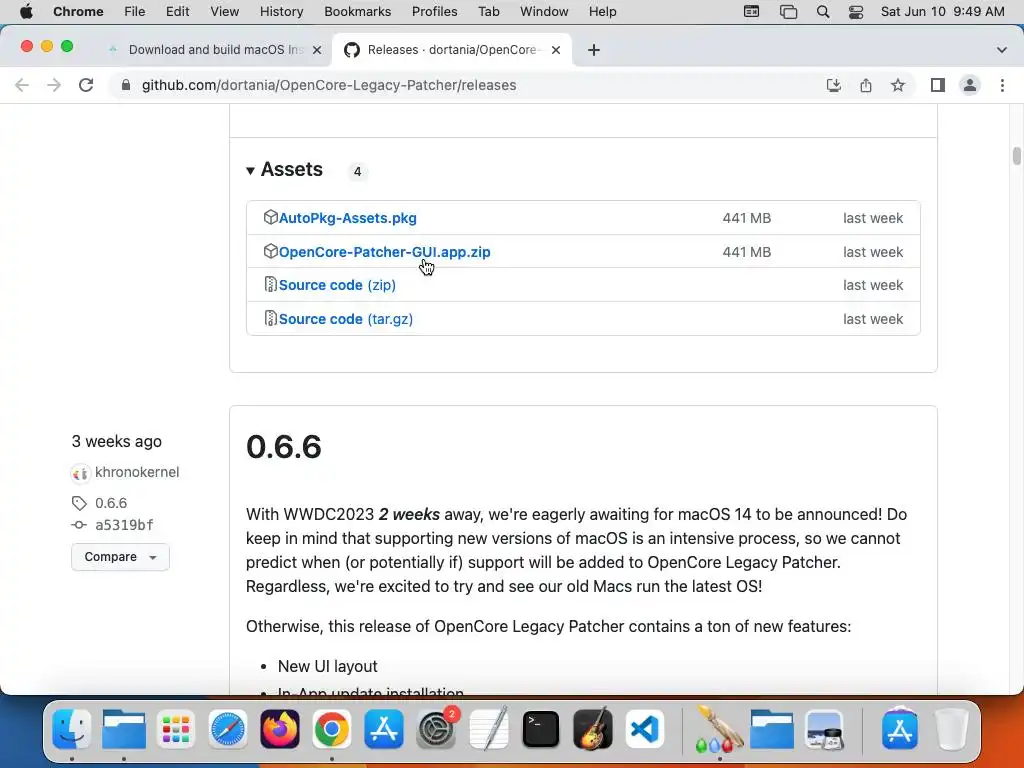Image resolution: width=1024 pixels, height=768 pixels.
Task: Download AutoPkg-Assets.pkg
Action: tap(347, 218)
